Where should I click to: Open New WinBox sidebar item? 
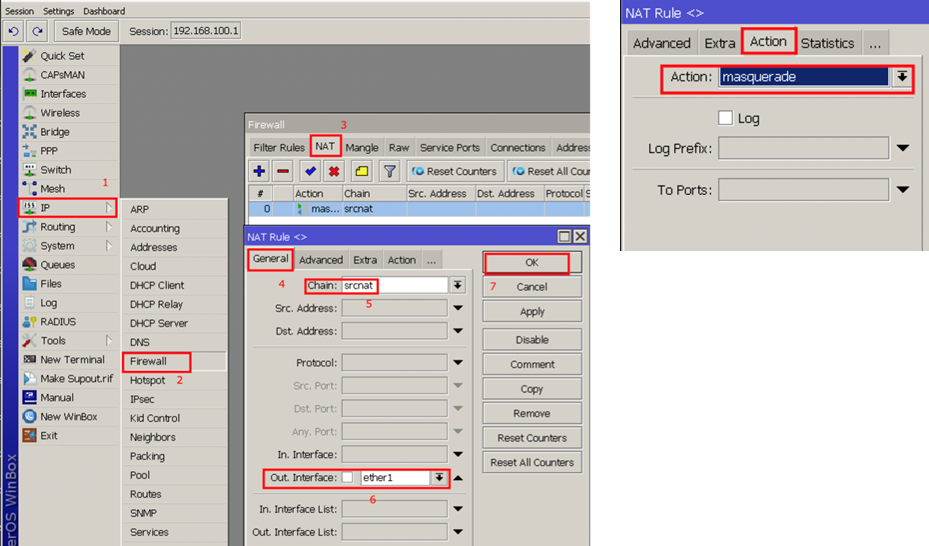tap(69, 416)
